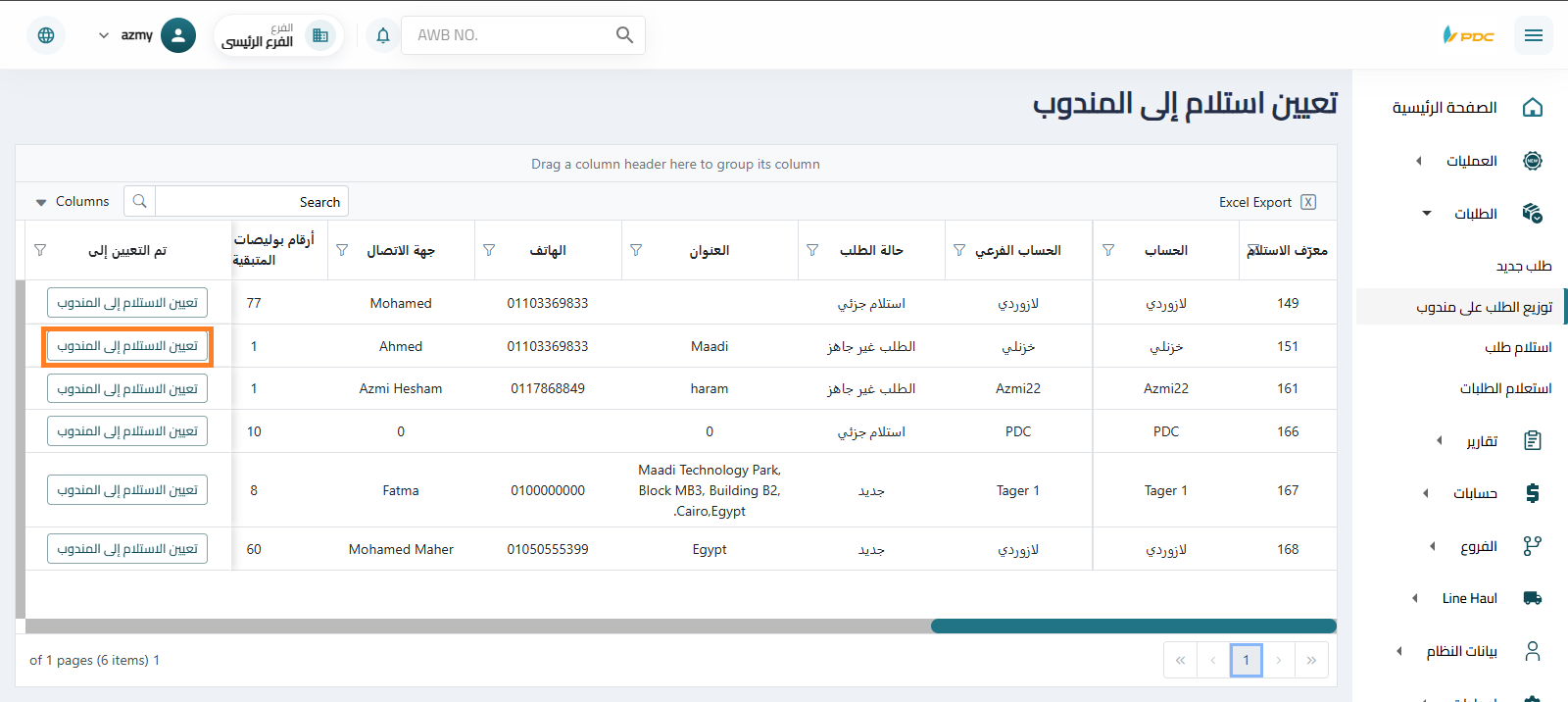Expand the حسابات menu arrow

(x=1426, y=493)
